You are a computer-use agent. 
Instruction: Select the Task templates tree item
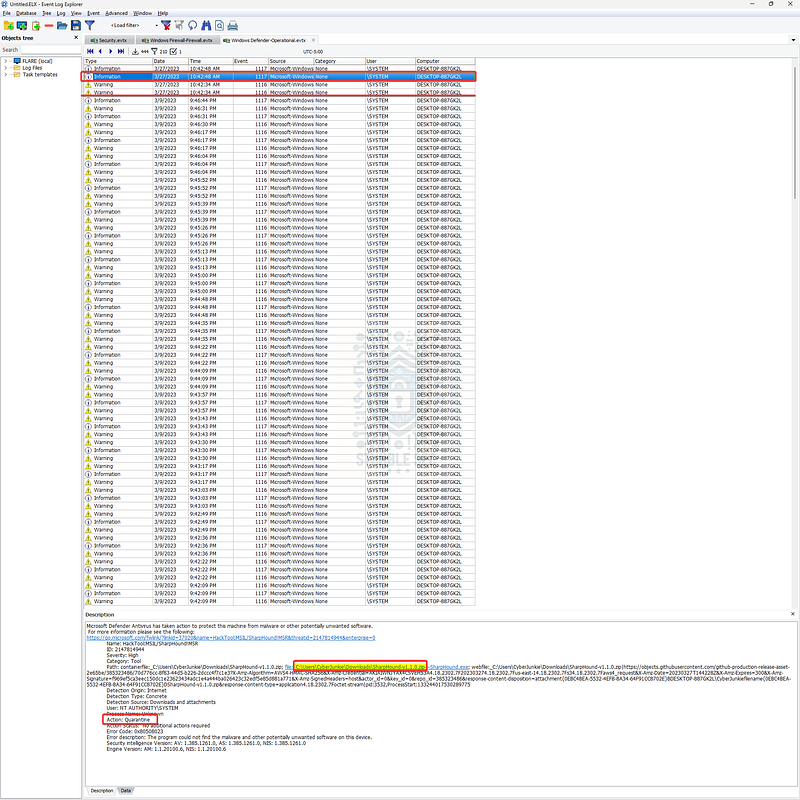click(x=40, y=74)
